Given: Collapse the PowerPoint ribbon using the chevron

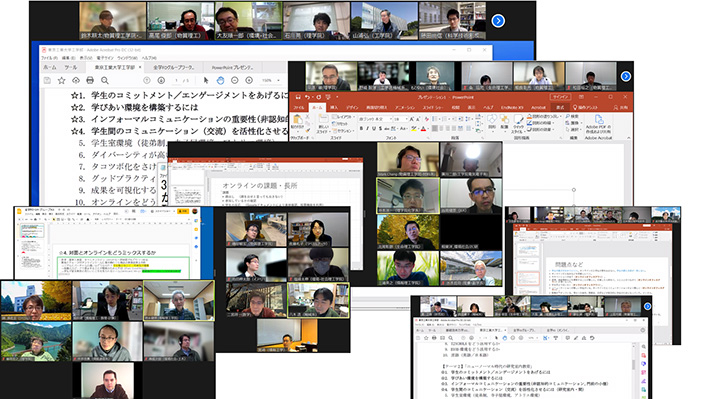Looking at the screenshot, I should (628, 138).
